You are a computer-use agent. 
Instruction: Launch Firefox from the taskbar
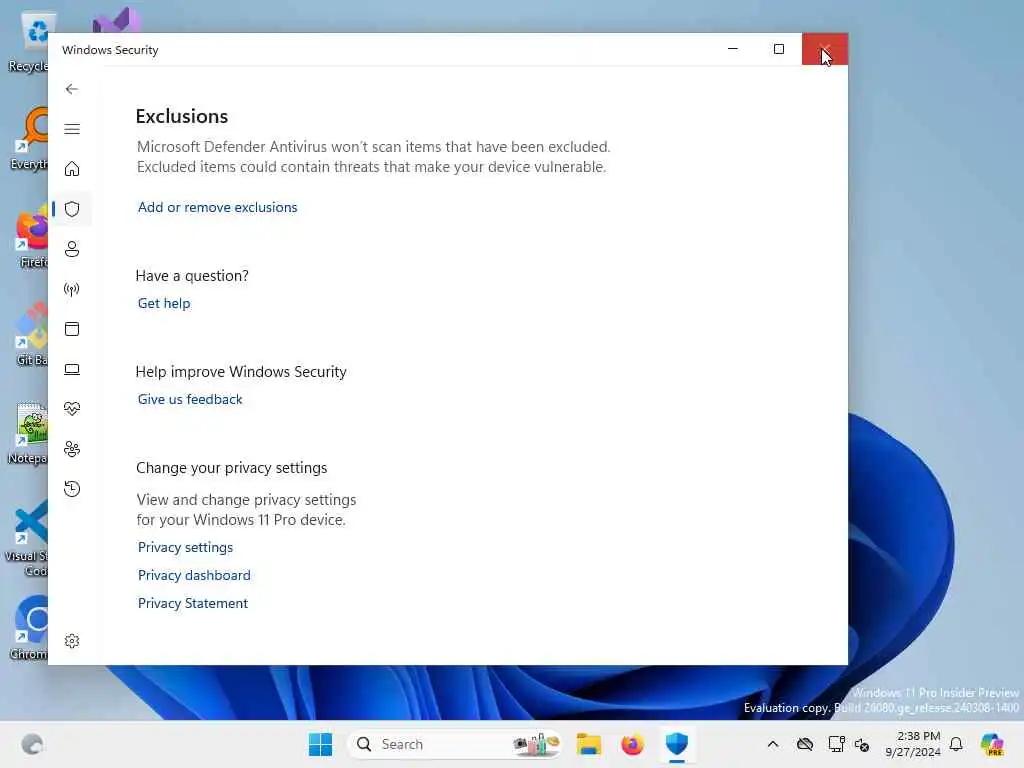pyautogui.click(x=632, y=744)
